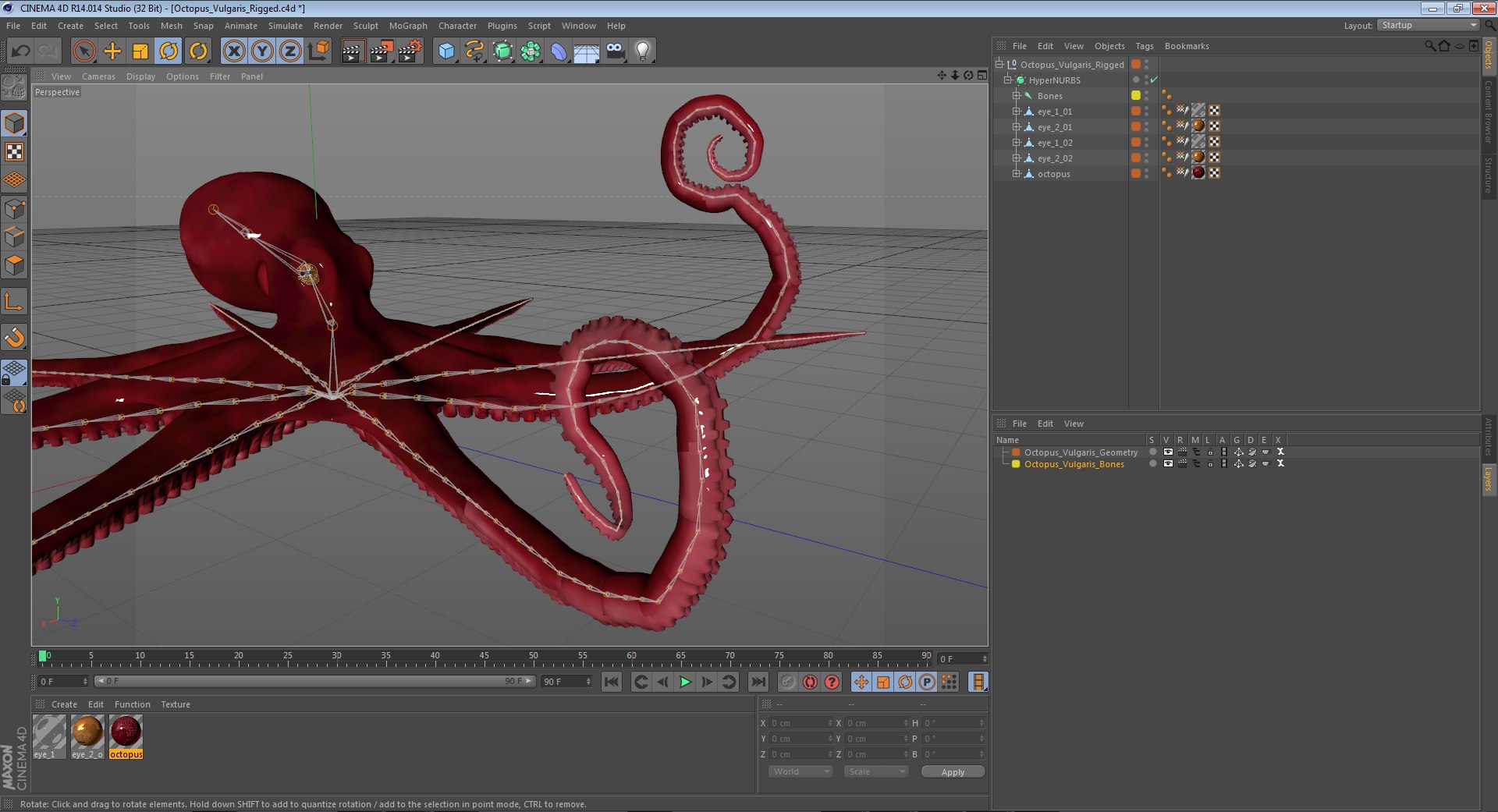Activate the Scale tool in top toolbar
This screenshot has width=1498, height=812.
140,51
